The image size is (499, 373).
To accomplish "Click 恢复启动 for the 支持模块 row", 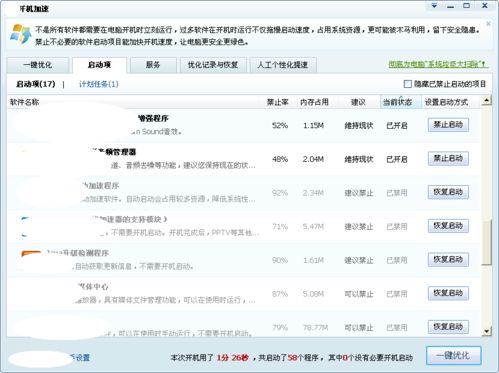I will 448,226.
